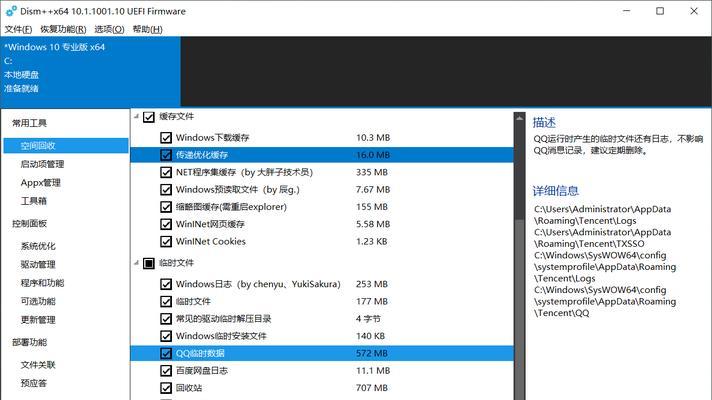Click the 控制面板 section label

[x=30, y=223]
